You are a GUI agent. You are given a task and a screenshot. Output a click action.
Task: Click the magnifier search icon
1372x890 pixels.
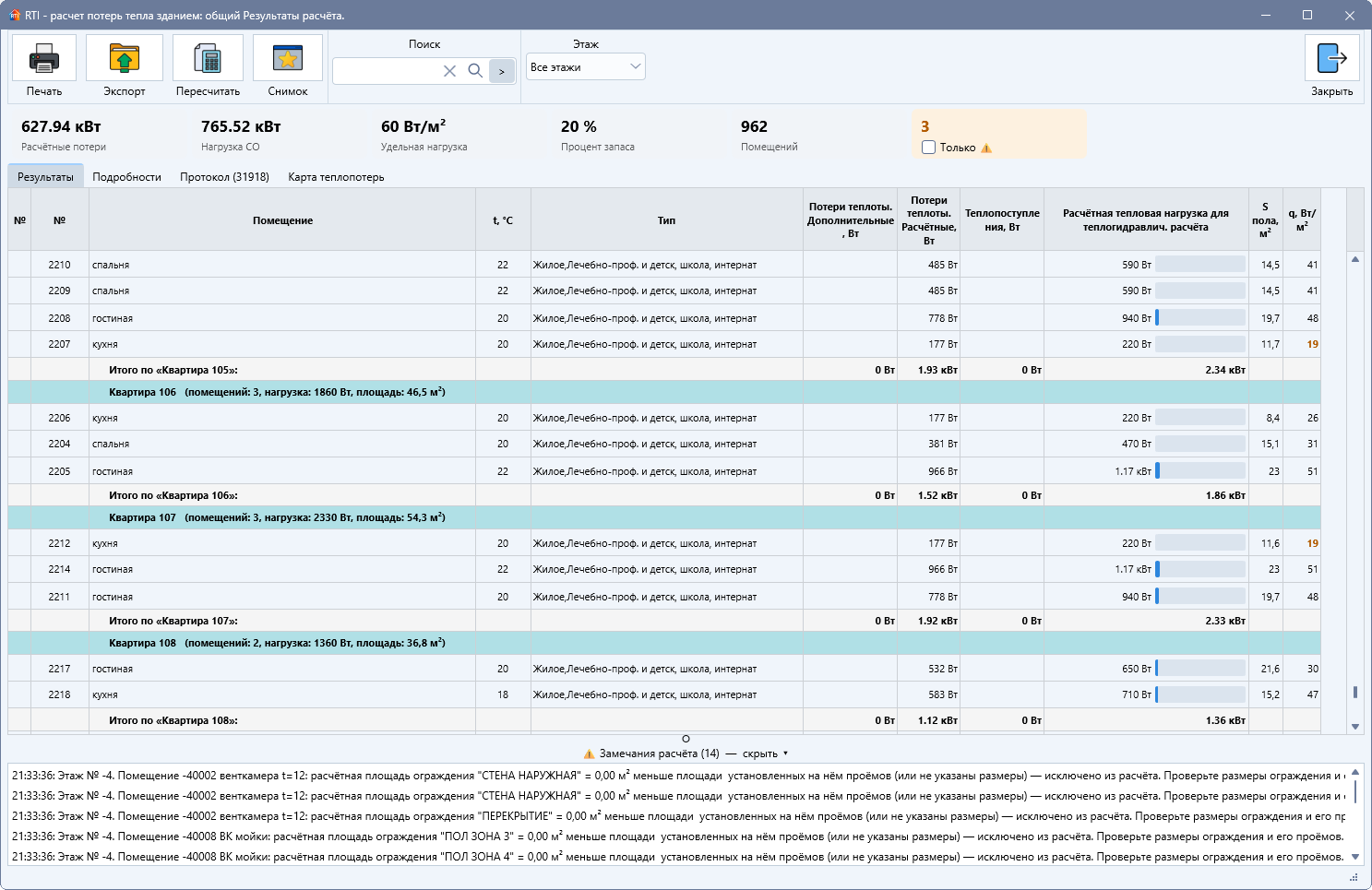click(x=475, y=71)
